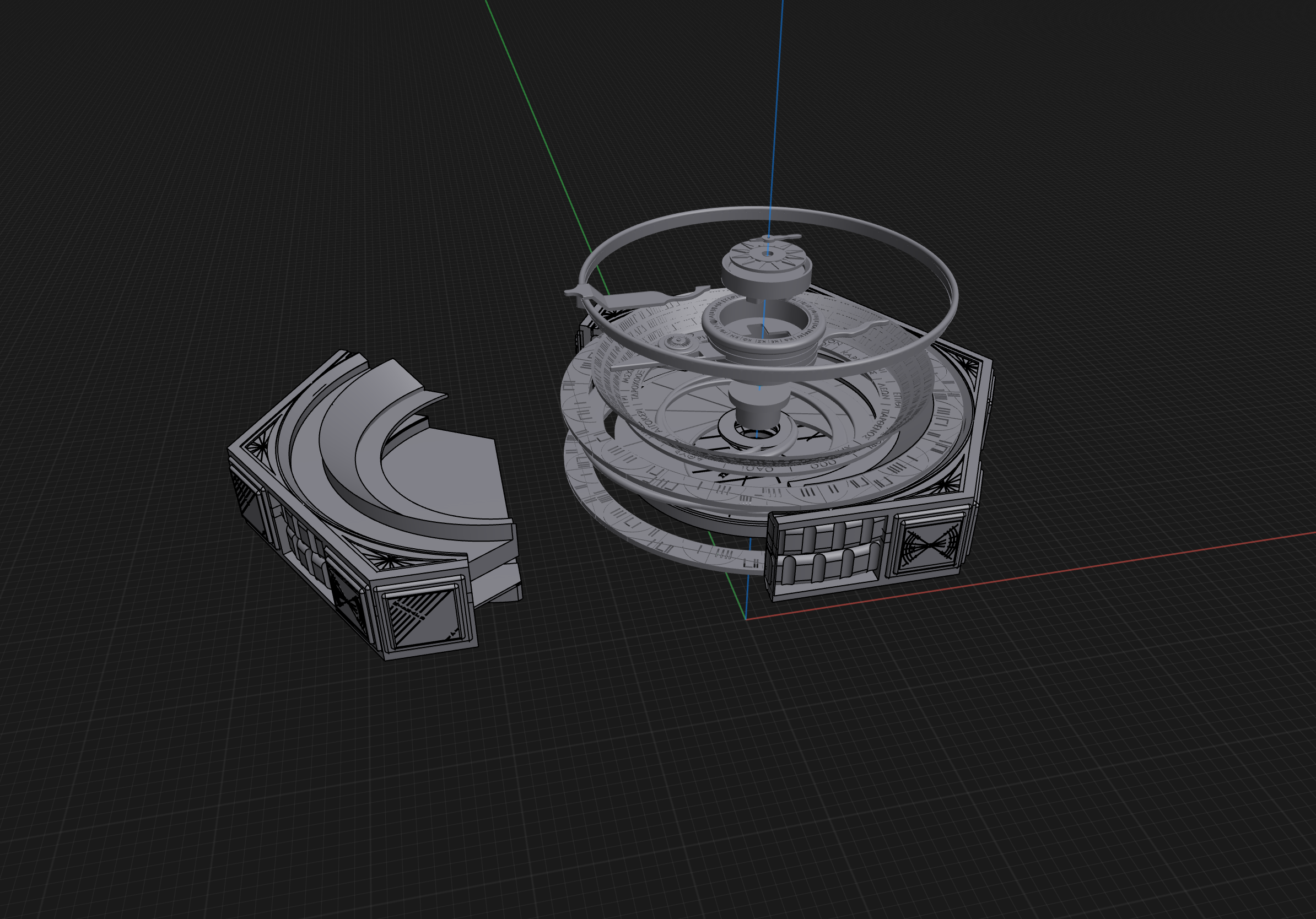Viewport: 1316px width, 919px height.
Task: Click the origin where the three axes meet
Action: click(x=746, y=619)
